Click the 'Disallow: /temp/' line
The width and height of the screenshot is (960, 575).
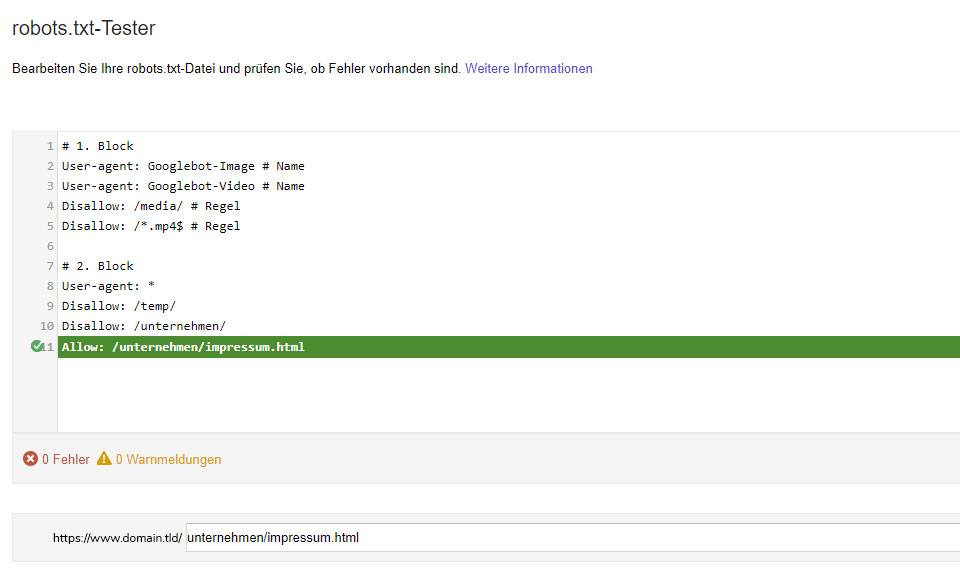(119, 306)
